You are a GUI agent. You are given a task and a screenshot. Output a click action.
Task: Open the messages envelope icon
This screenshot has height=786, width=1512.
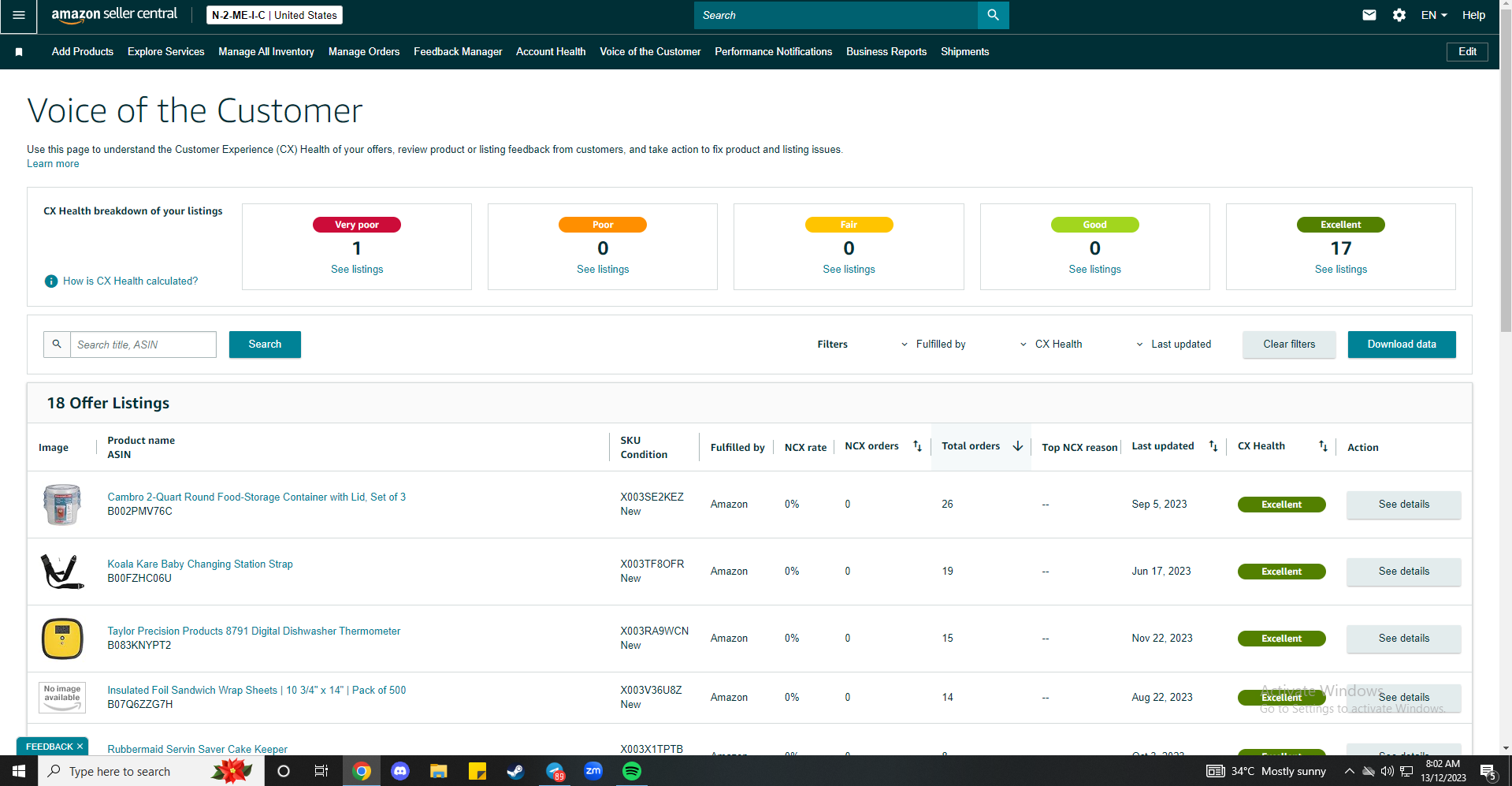click(x=1369, y=15)
